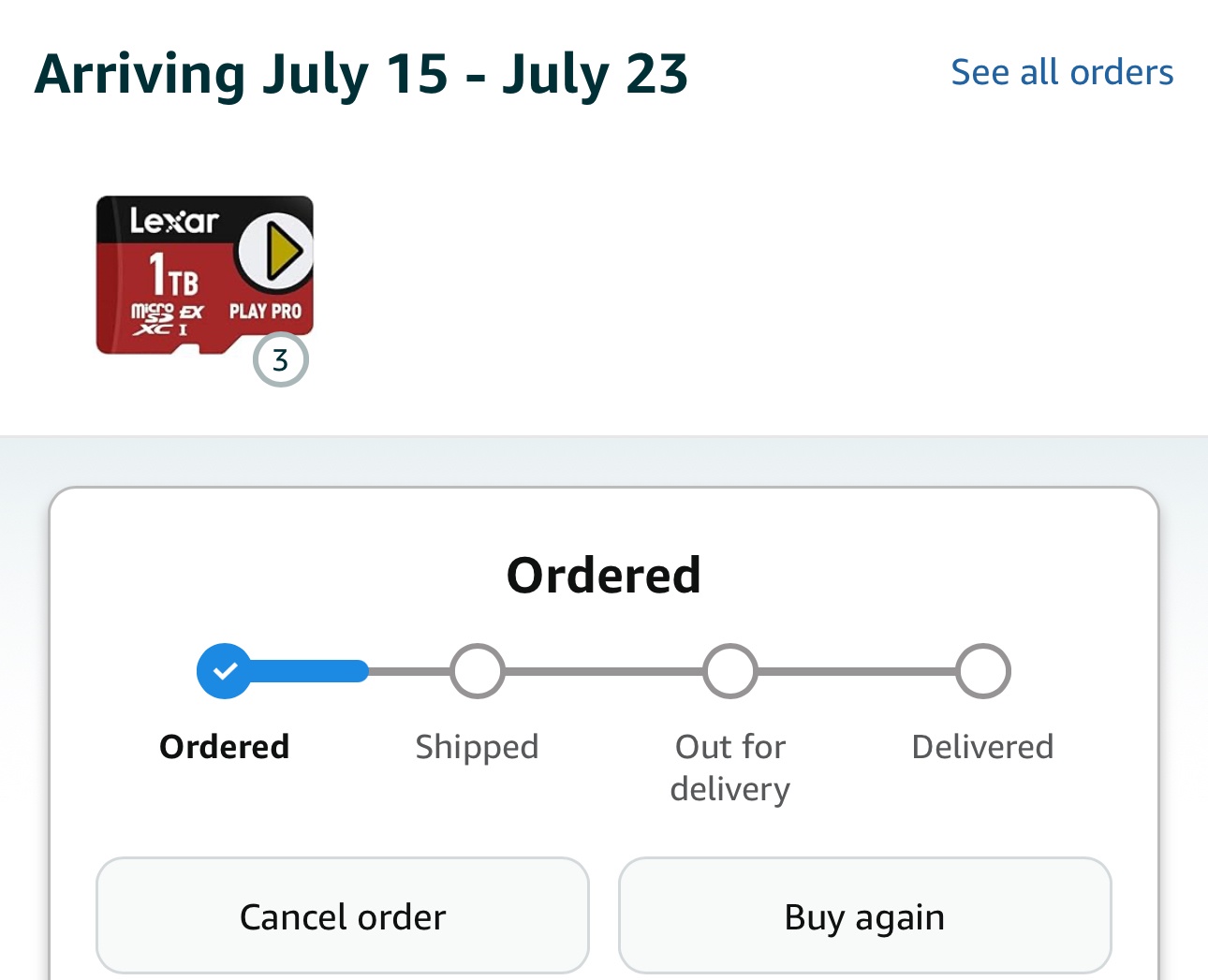This screenshot has width=1208, height=980.
Task: Click the Buy again button
Action: pos(865,916)
